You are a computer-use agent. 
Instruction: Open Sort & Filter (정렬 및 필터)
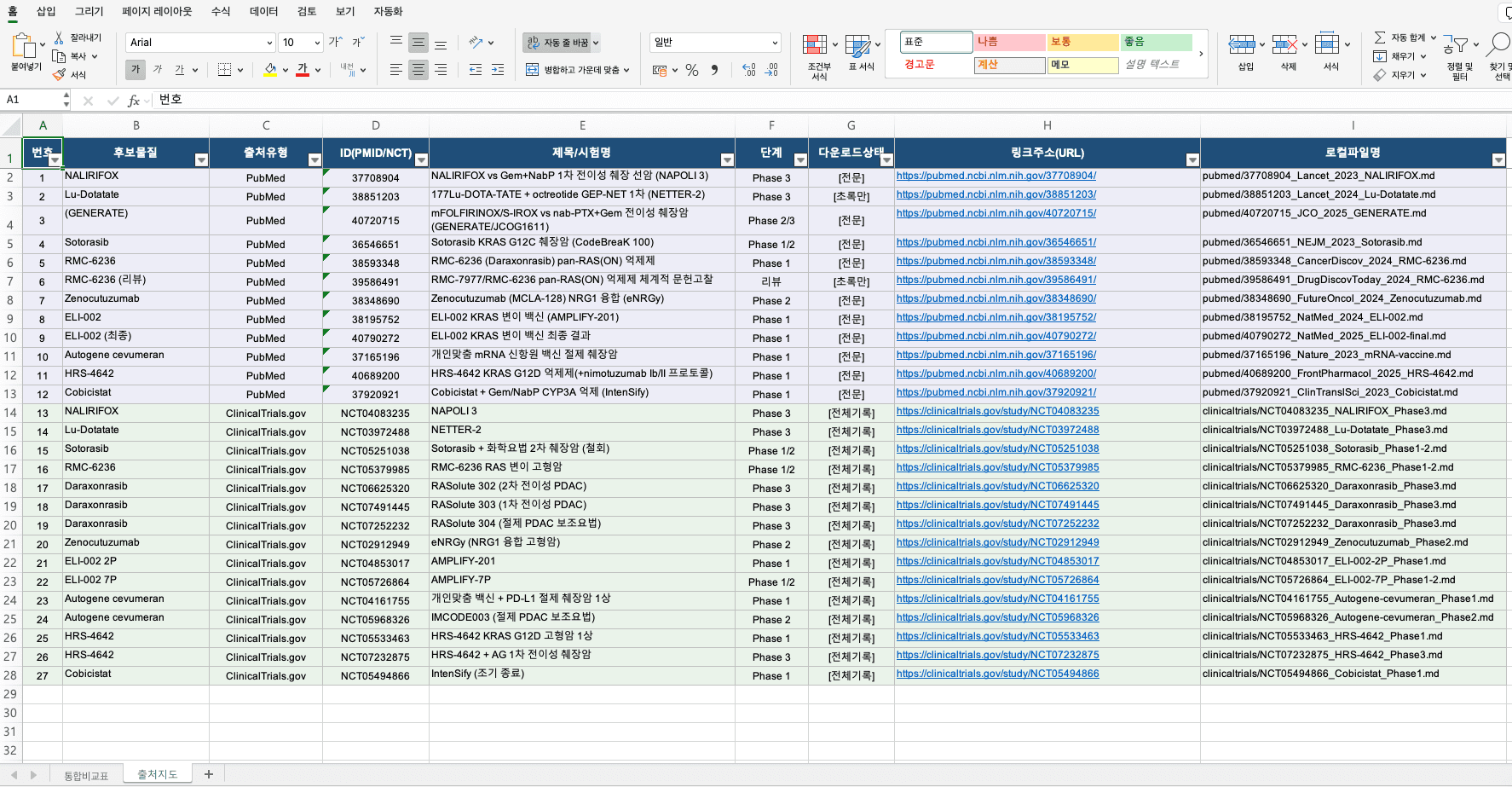(1460, 56)
